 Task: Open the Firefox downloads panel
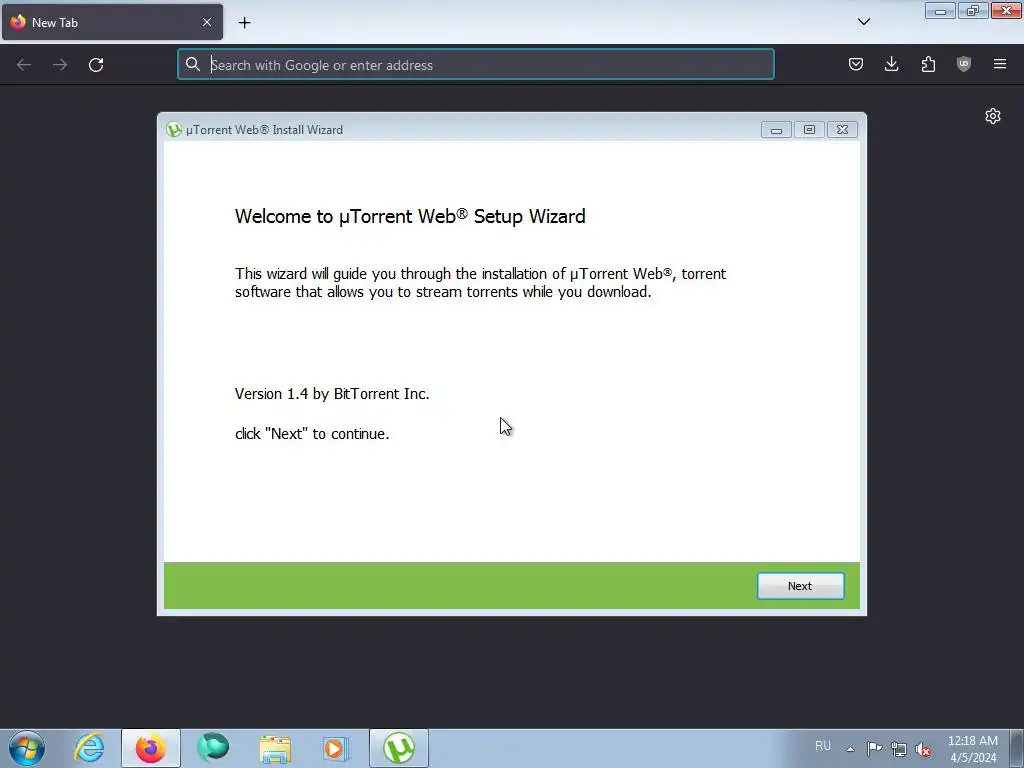(891, 64)
